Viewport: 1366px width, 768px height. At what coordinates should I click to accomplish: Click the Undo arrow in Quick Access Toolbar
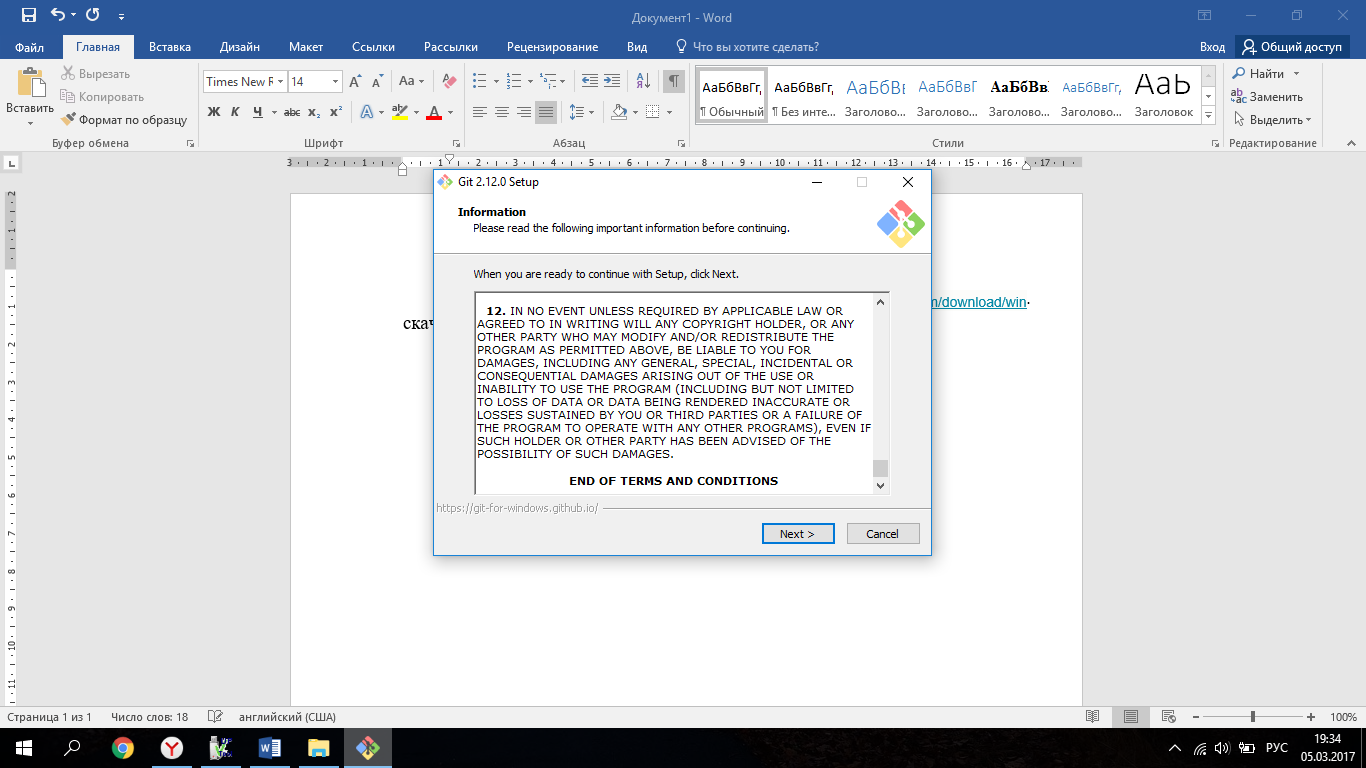pos(57,16)
